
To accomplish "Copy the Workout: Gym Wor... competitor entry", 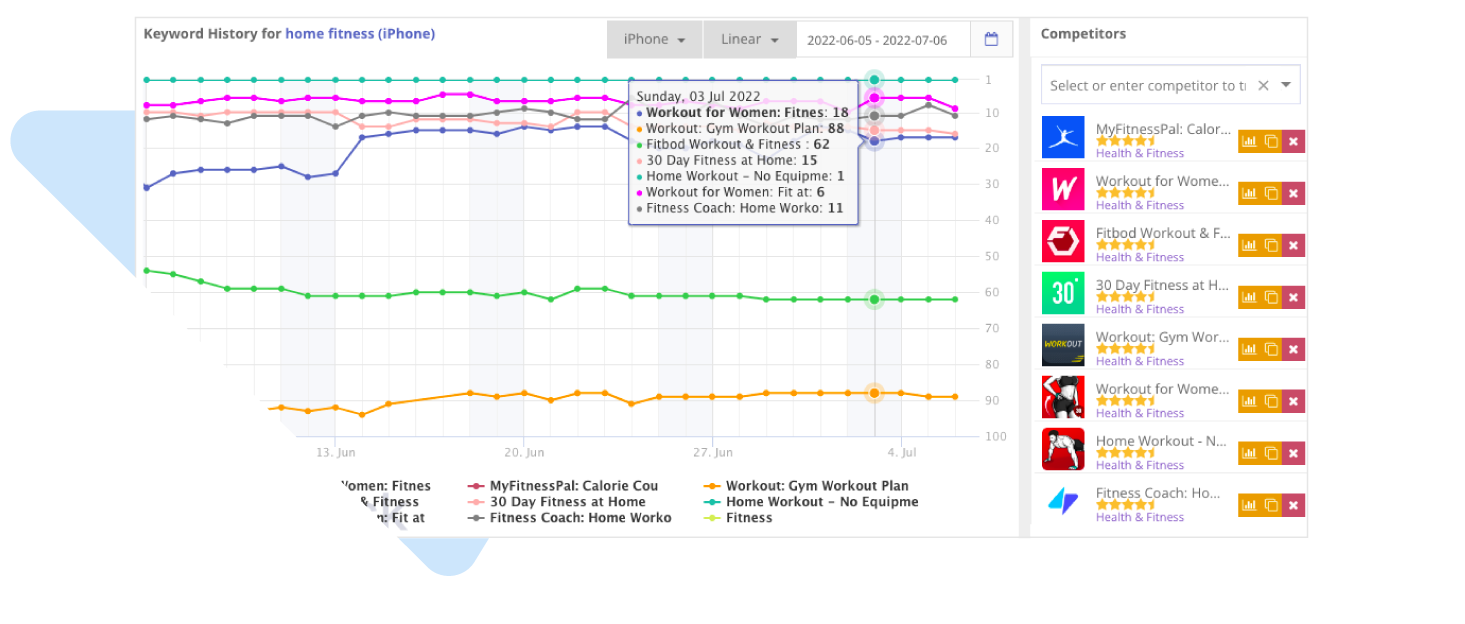I will click(1270, 348).
